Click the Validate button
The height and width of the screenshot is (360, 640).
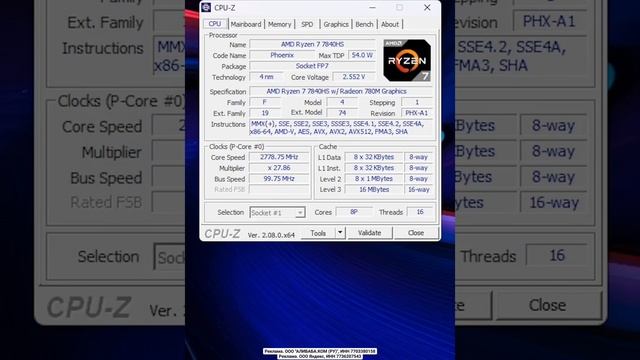(x=369, y=233)
